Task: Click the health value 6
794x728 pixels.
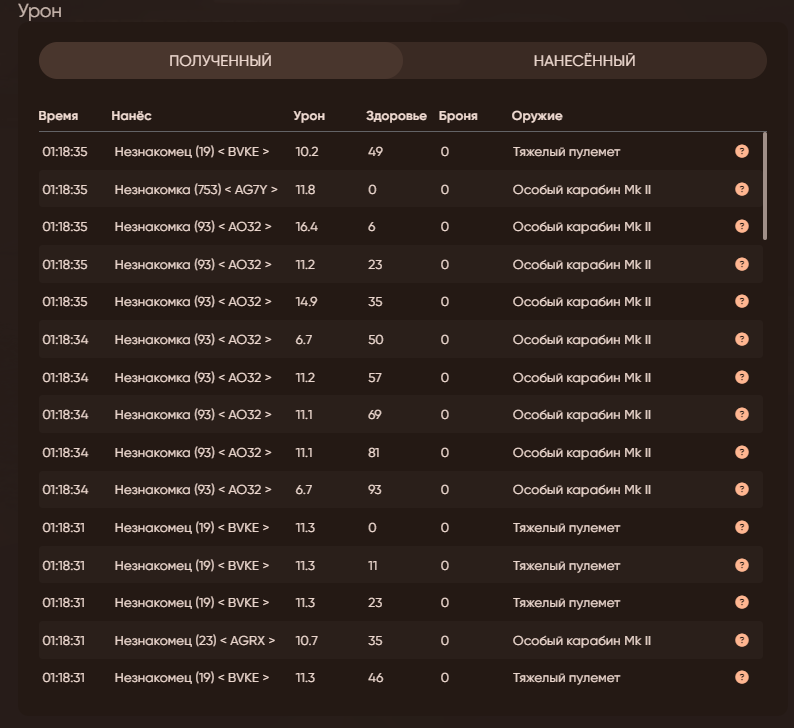Action: tap(372, 227)
